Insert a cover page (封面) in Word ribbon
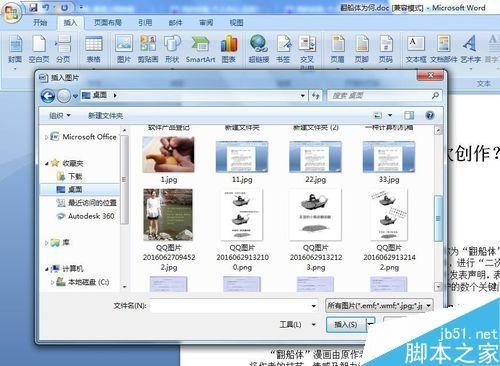Viewport: 500px width, 366px height. point(15,49)
